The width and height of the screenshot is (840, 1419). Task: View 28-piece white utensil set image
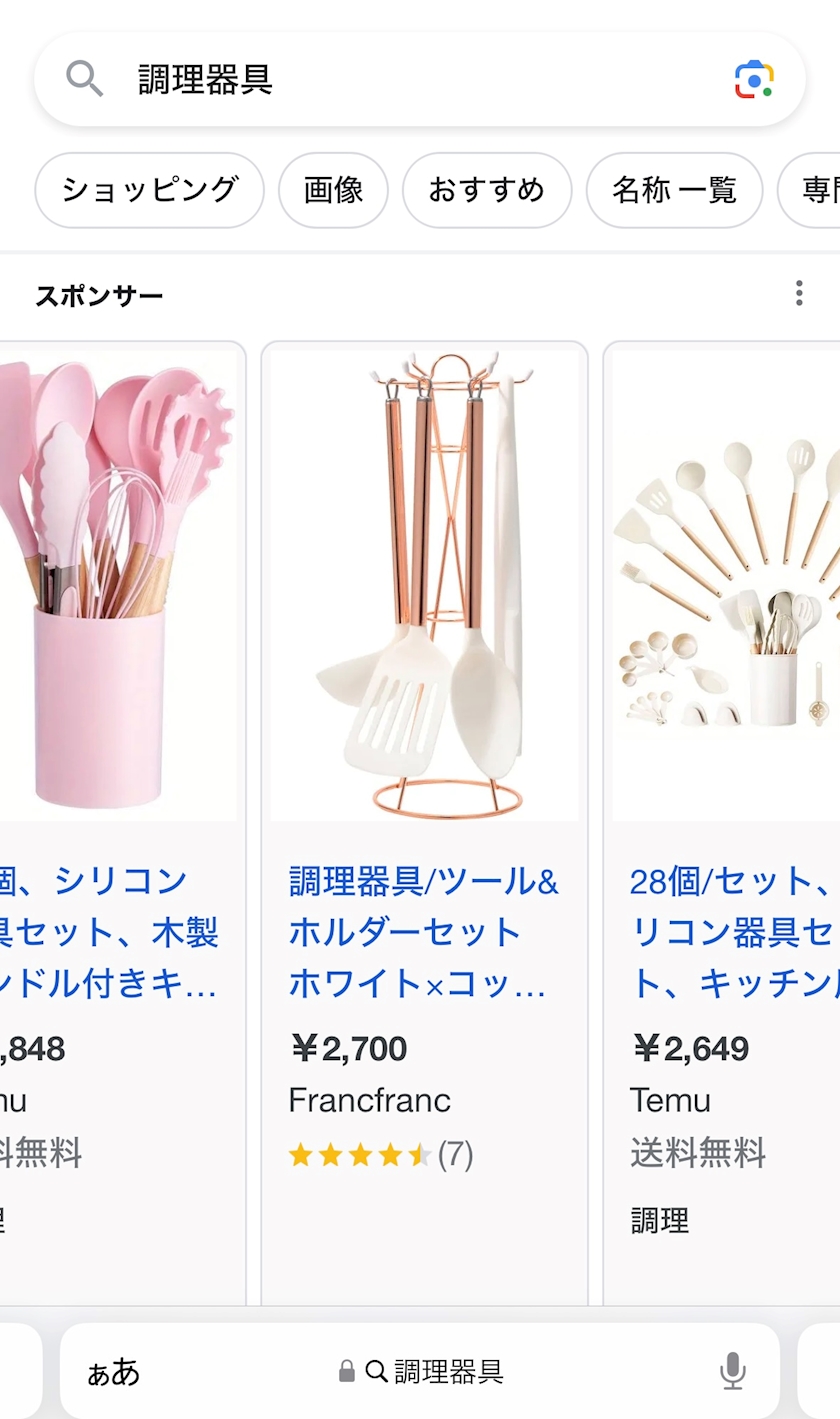pos(726,585)
